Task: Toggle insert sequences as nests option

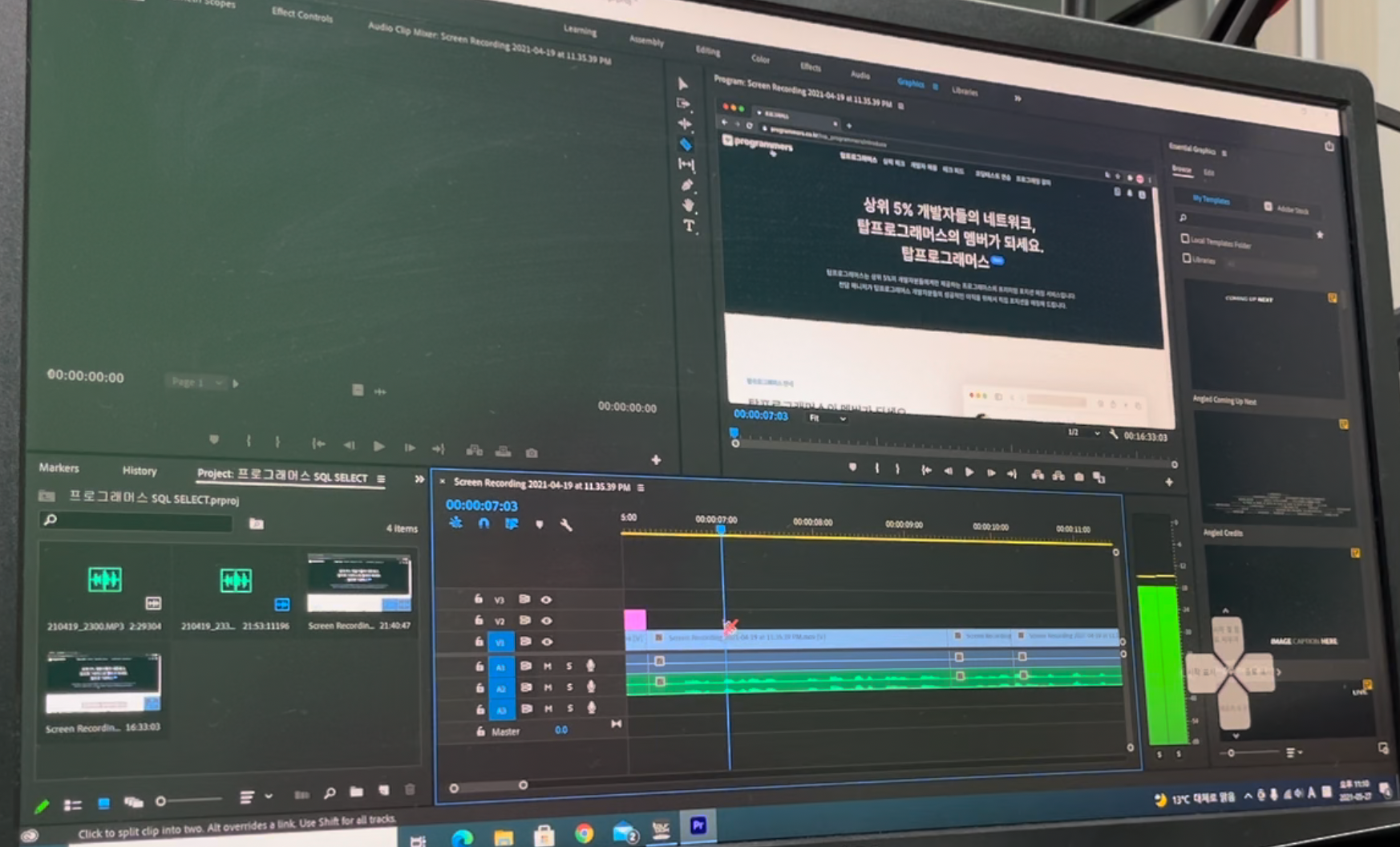Action: pyautogui.click(x=455, y=522)
